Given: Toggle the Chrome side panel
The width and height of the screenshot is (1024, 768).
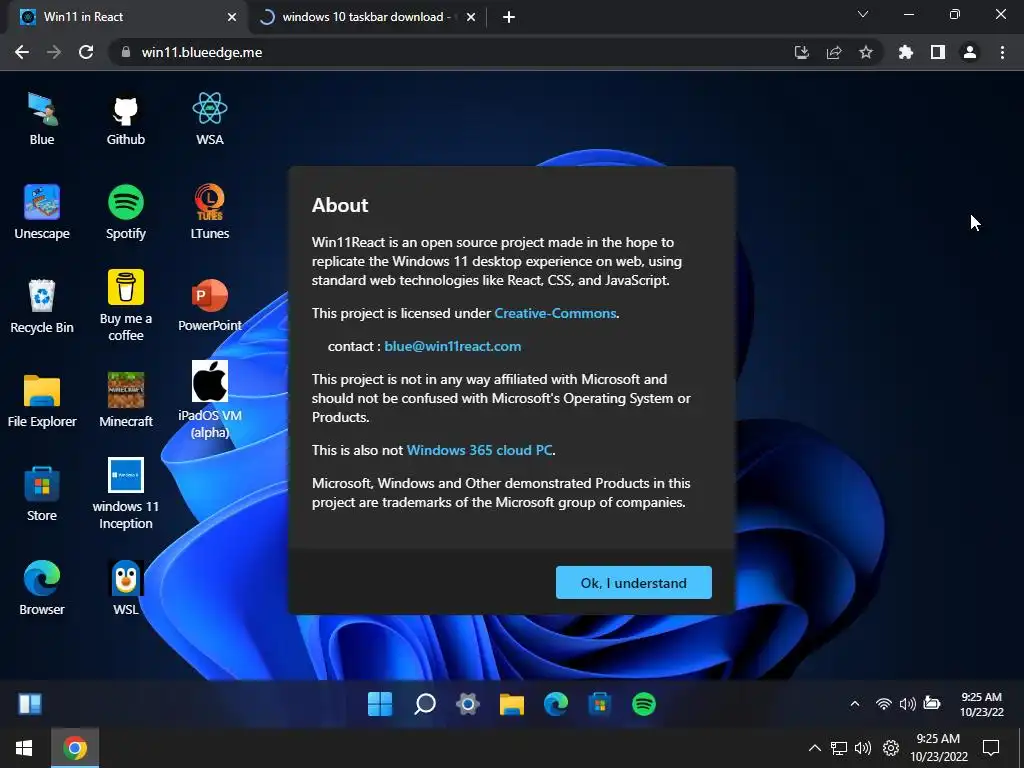Looking at the screenshot, I should (x=938, y=52).
